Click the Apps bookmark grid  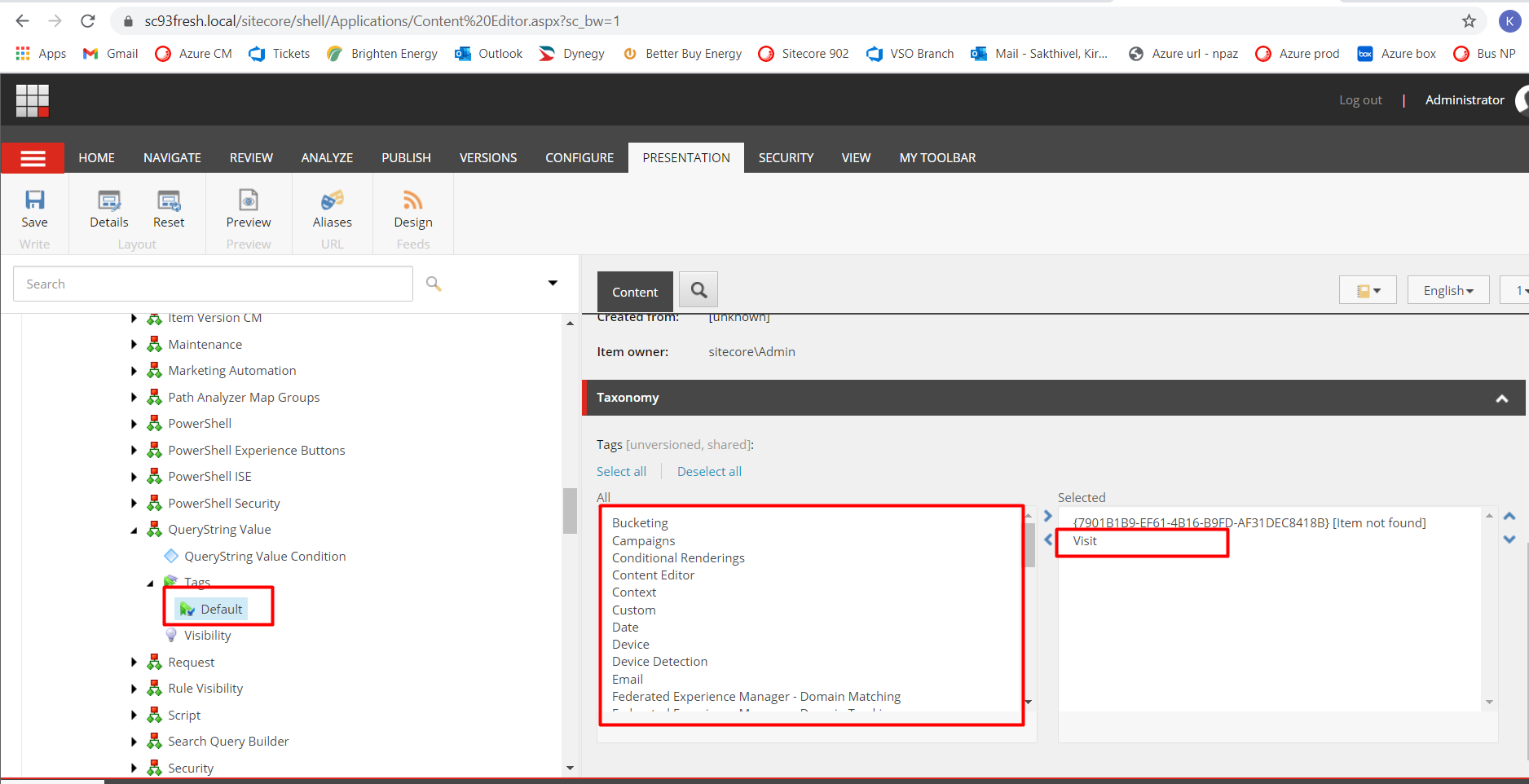pos(41,54)
